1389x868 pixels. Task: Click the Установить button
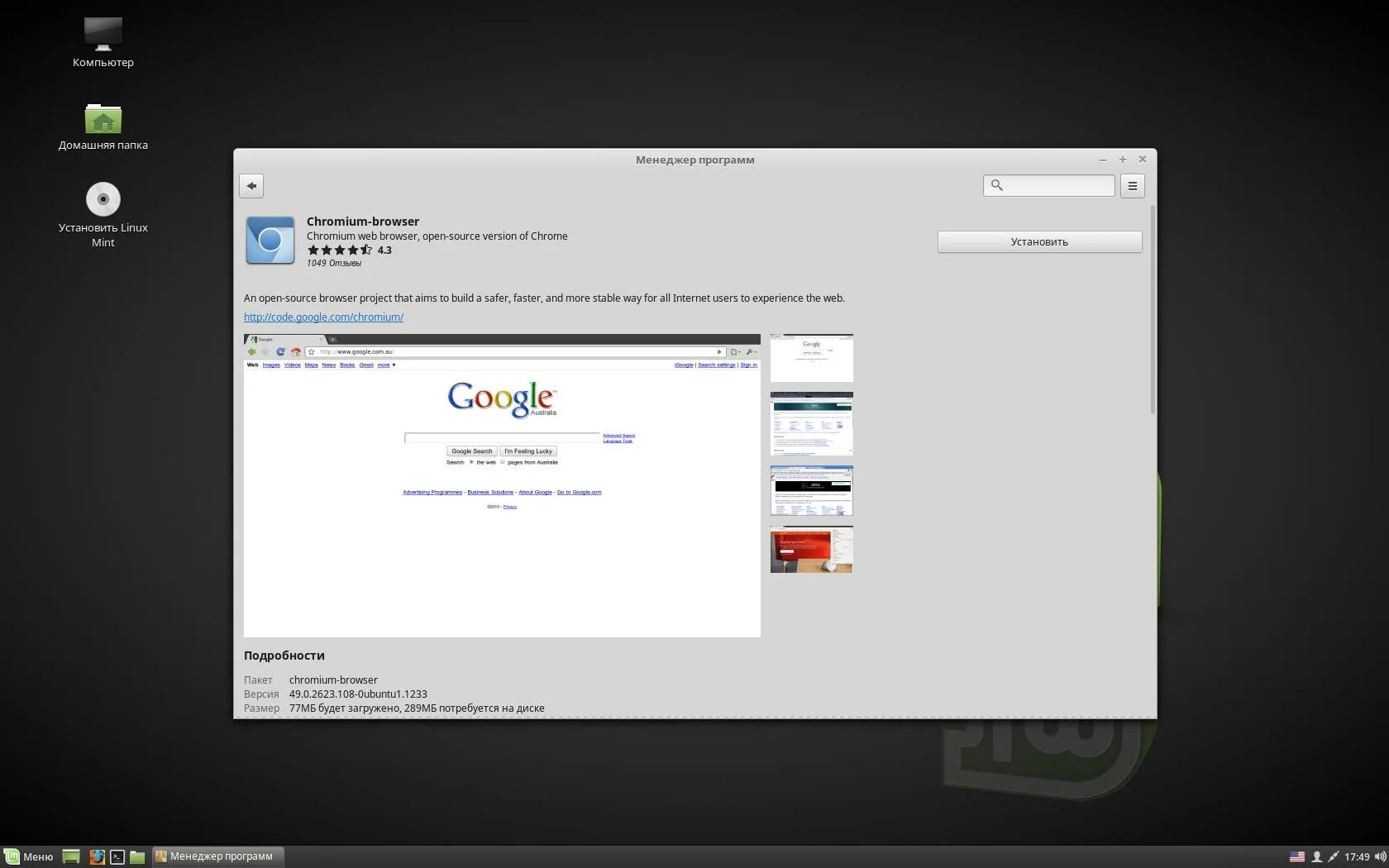click(x=1039, y=241)
